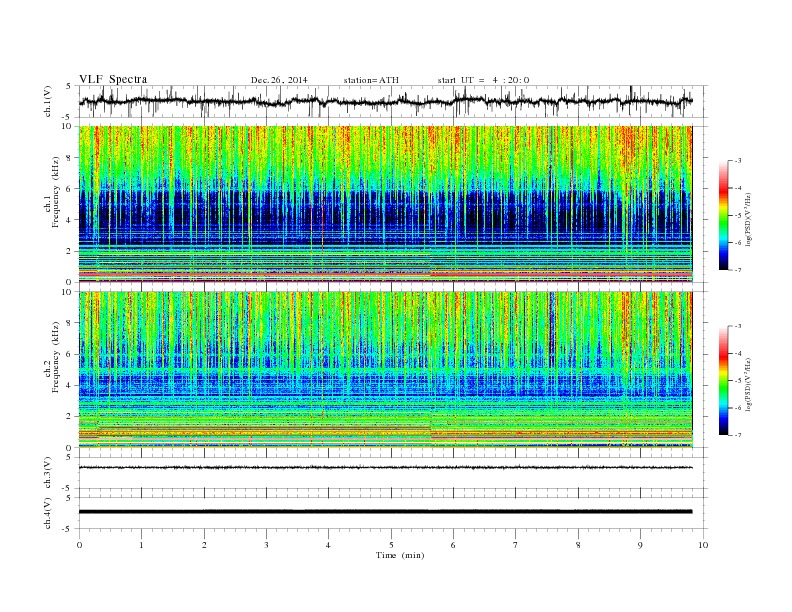This screenshot has width=792, height=612.
Task: Click the "VLF Spectra" plot title
Action: pos(113,79)
